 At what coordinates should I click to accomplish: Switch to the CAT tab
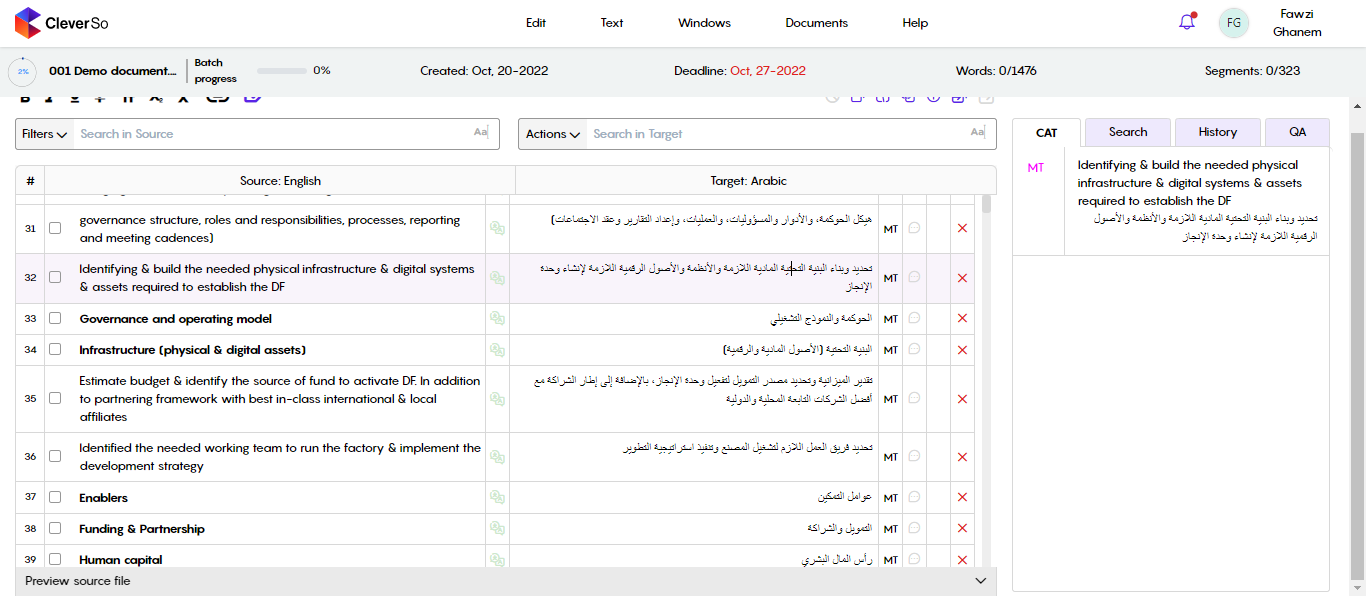(1047, 133)
